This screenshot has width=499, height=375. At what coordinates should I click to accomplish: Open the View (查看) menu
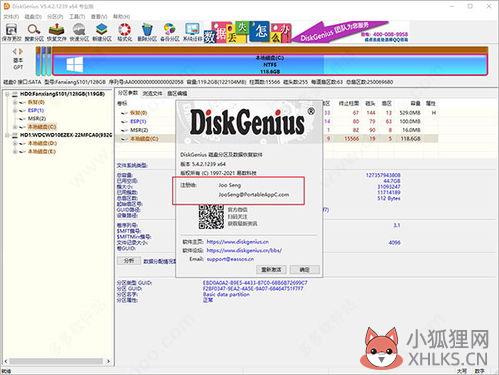tap(99, 16)
